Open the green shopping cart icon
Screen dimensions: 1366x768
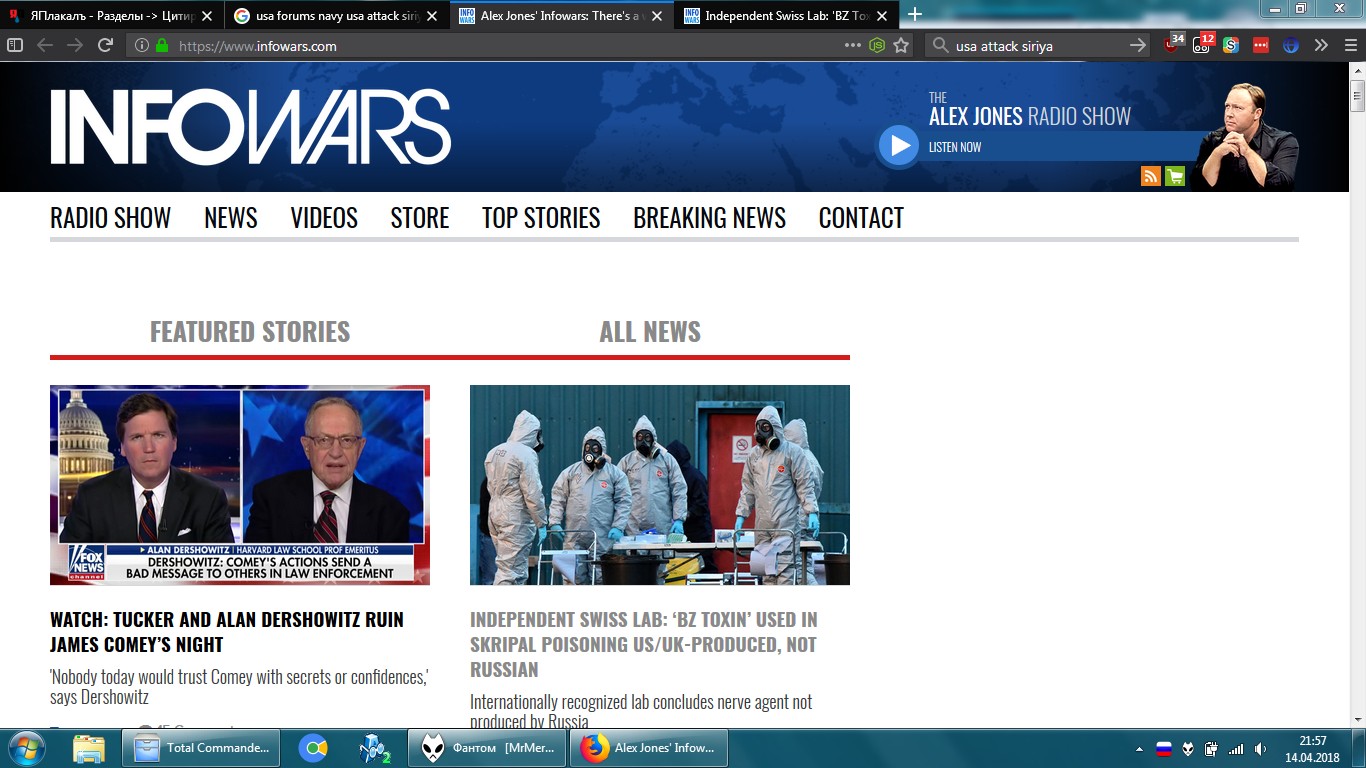tap(1175, 176)
